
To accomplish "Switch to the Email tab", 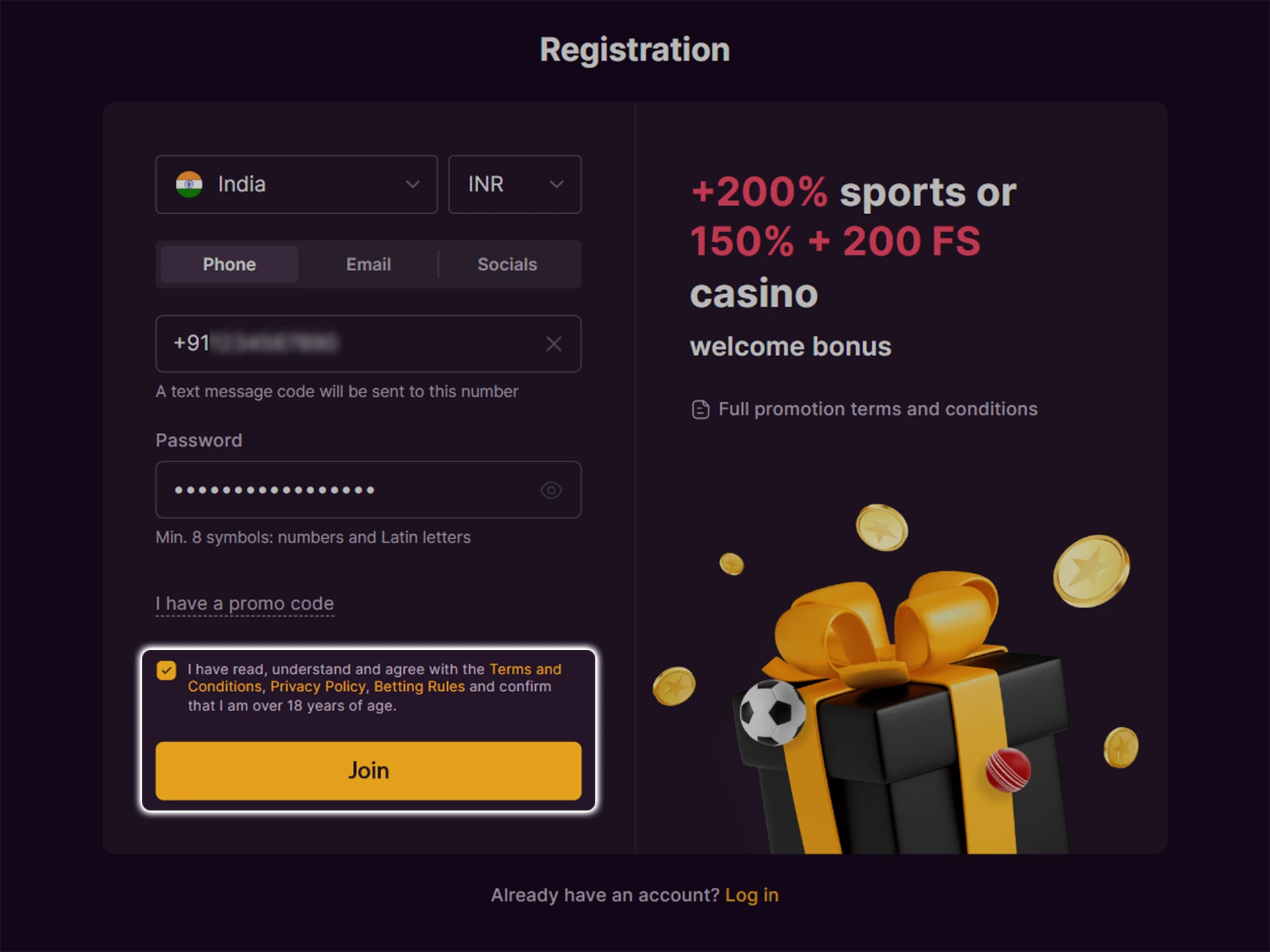I will point(368,264).
